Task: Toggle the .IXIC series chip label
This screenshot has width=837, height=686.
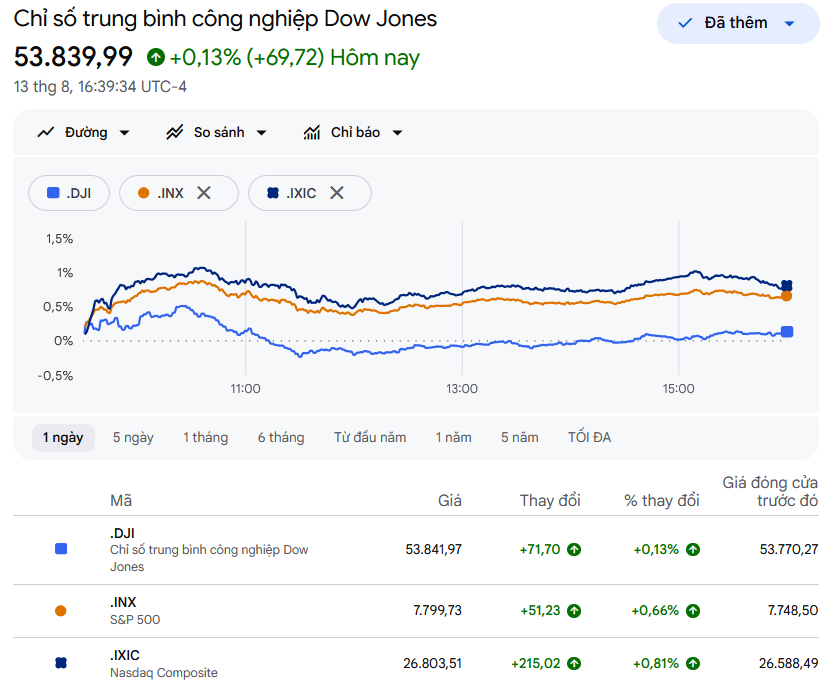Action: (301, 193)
